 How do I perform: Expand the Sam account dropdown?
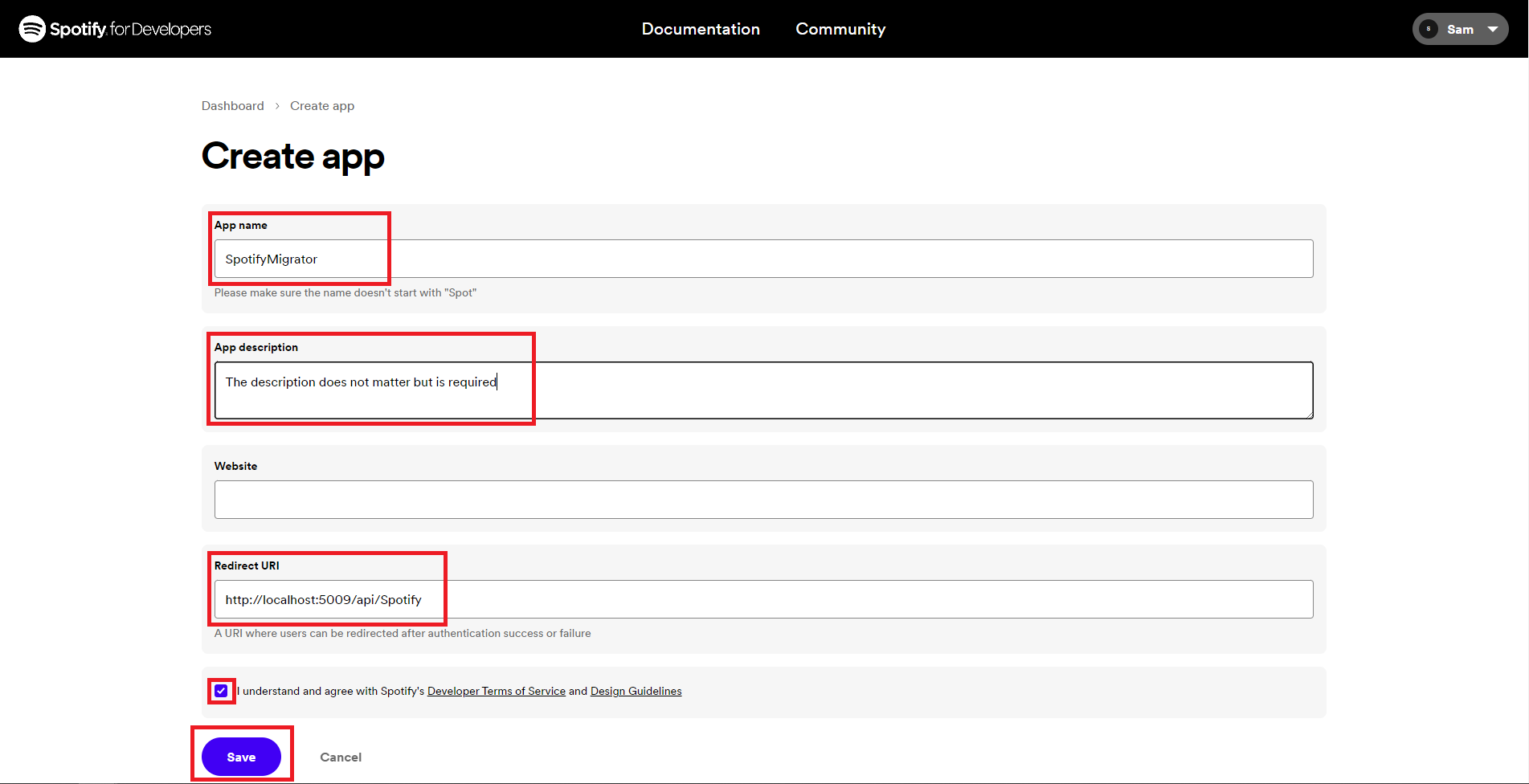[x=1460, y=29]
